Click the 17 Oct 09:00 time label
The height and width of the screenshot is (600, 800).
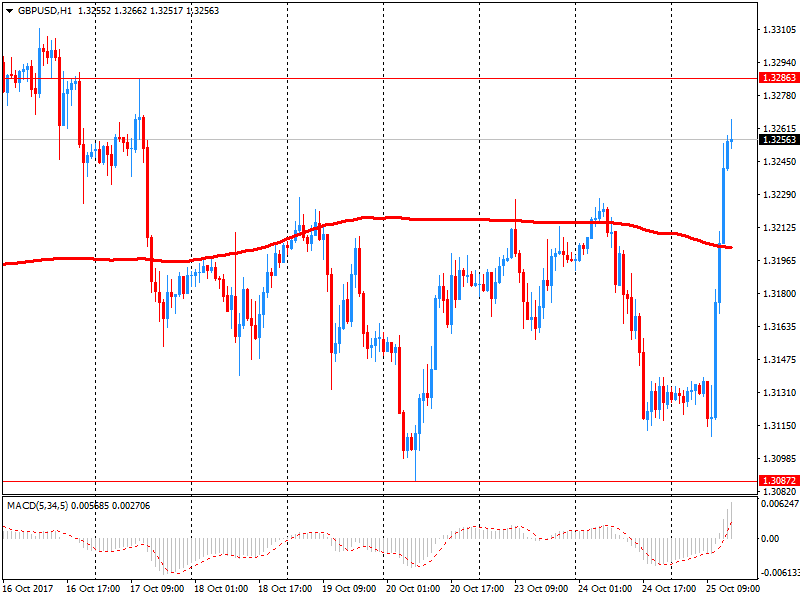[x=157, y=589]
